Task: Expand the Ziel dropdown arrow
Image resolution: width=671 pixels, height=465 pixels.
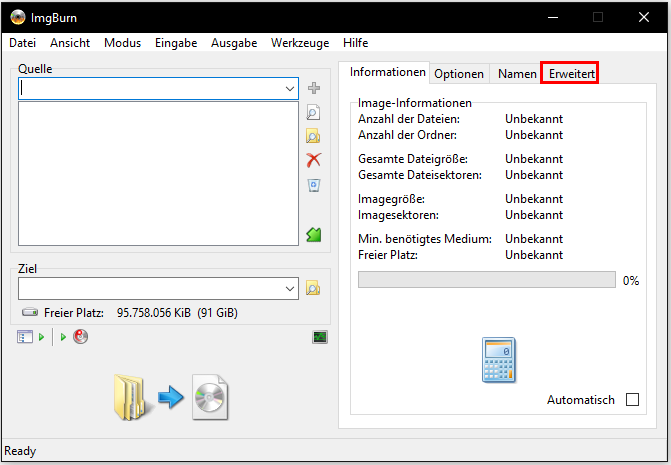Action: click(290, 289)
